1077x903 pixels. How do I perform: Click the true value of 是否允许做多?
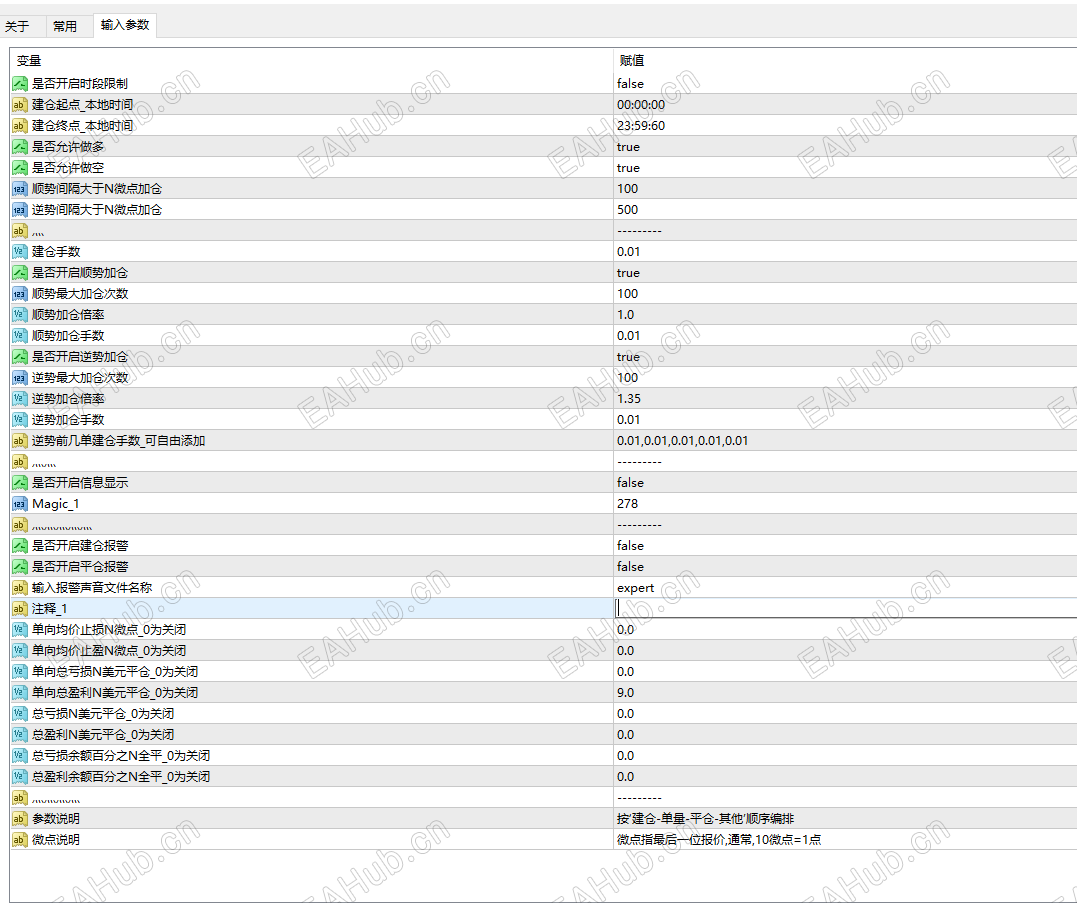[628, 147]
